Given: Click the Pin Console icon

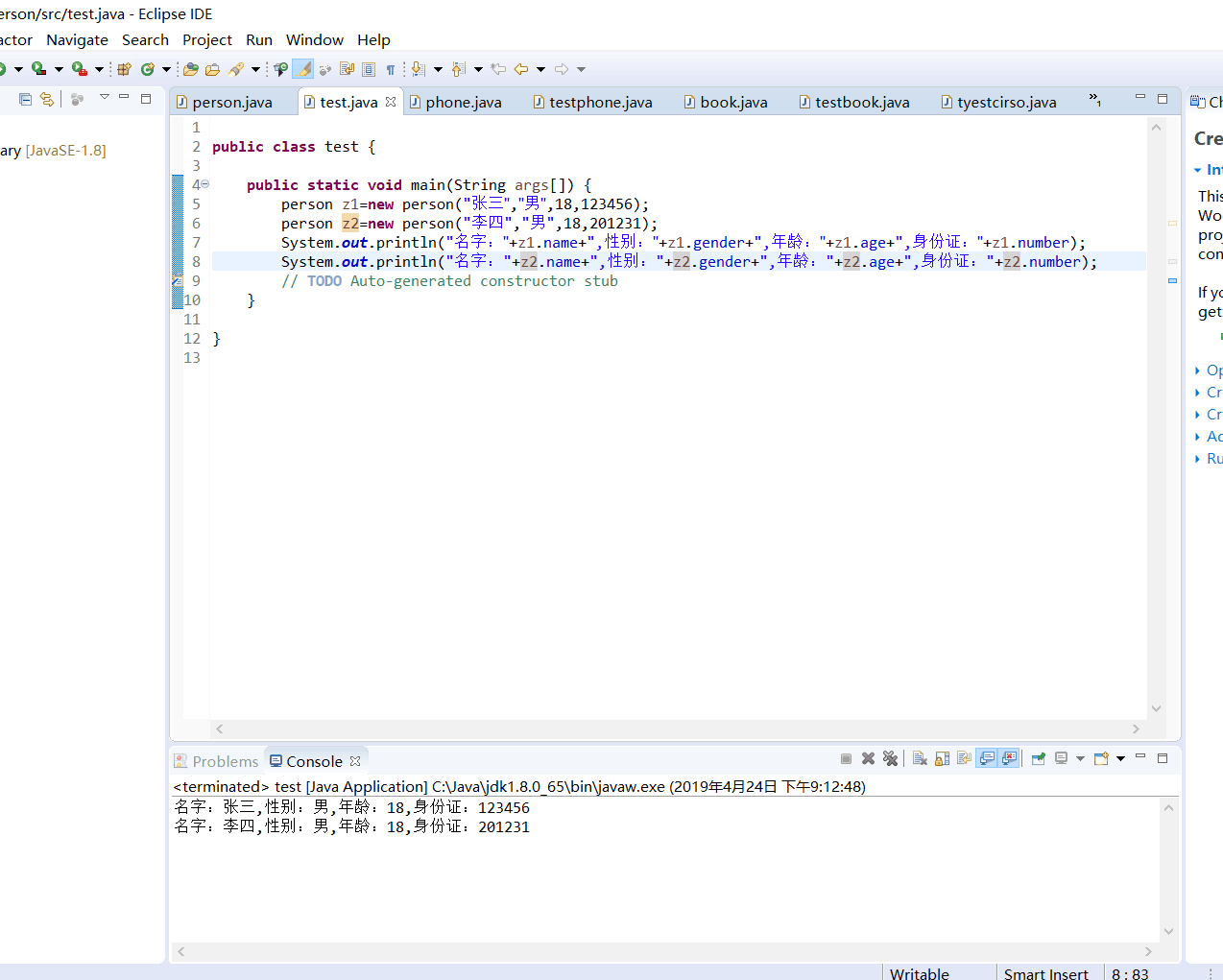Looking at the screenshot, I should coord(1039,758).
